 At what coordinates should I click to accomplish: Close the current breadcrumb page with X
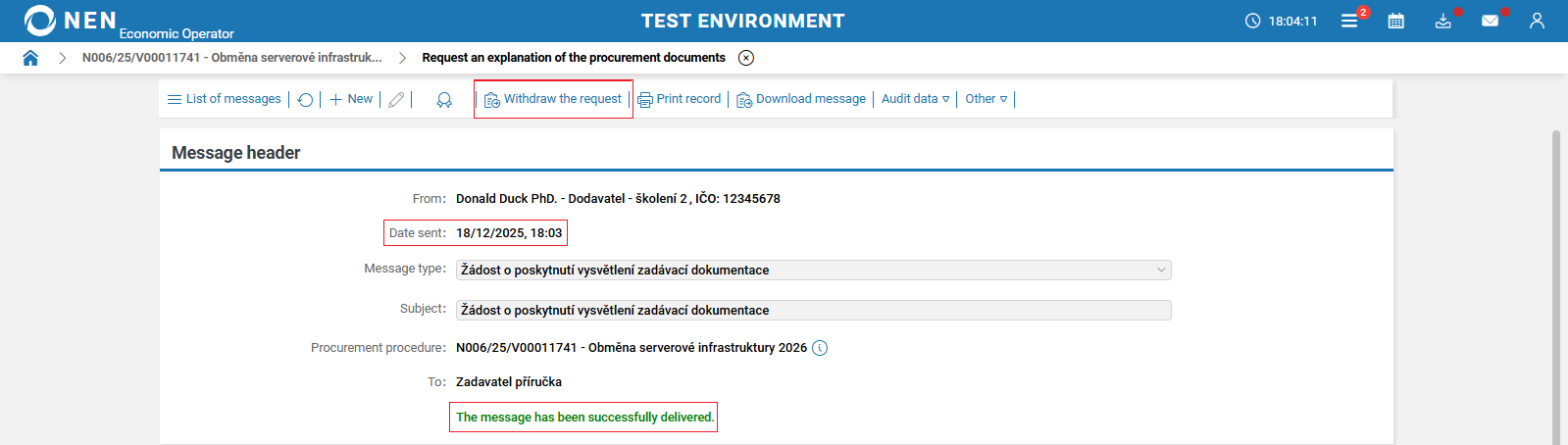746,58
